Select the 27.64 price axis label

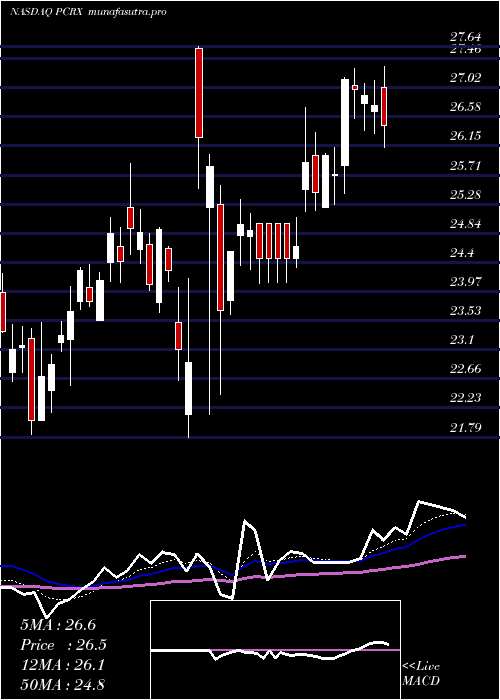tap(466, 39)
